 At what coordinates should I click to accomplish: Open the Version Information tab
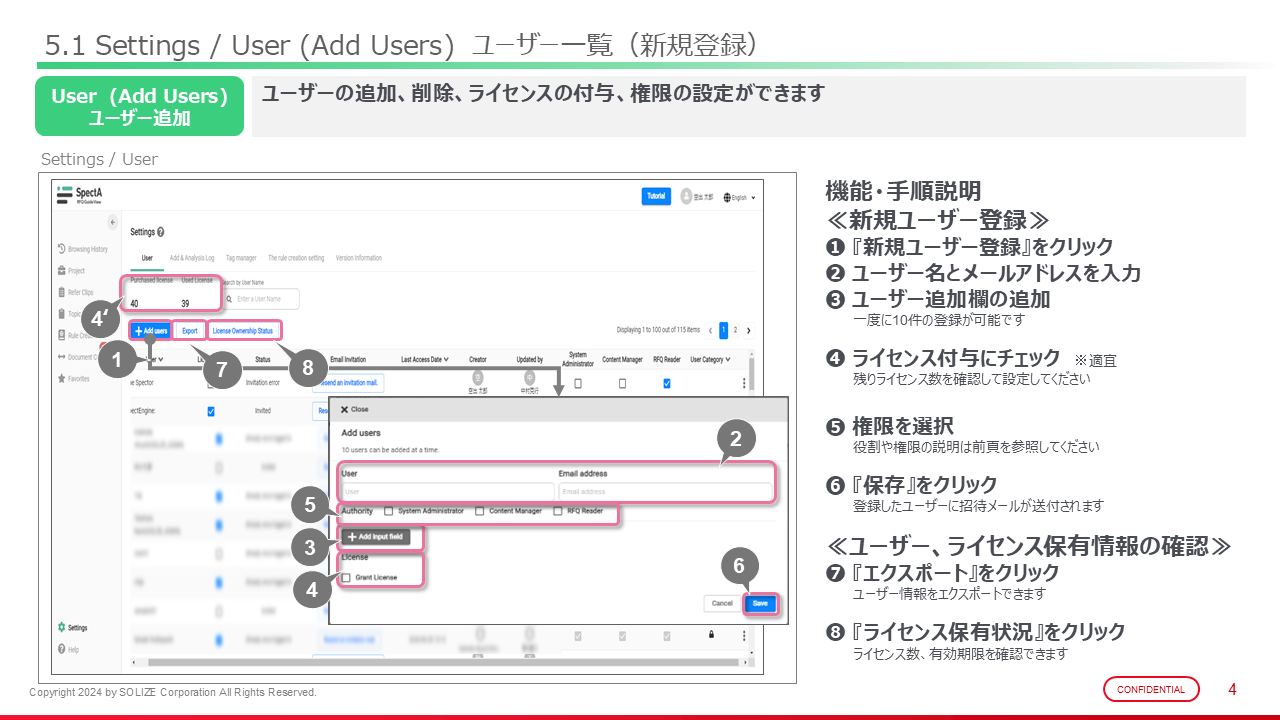click(x=359, y=258)
